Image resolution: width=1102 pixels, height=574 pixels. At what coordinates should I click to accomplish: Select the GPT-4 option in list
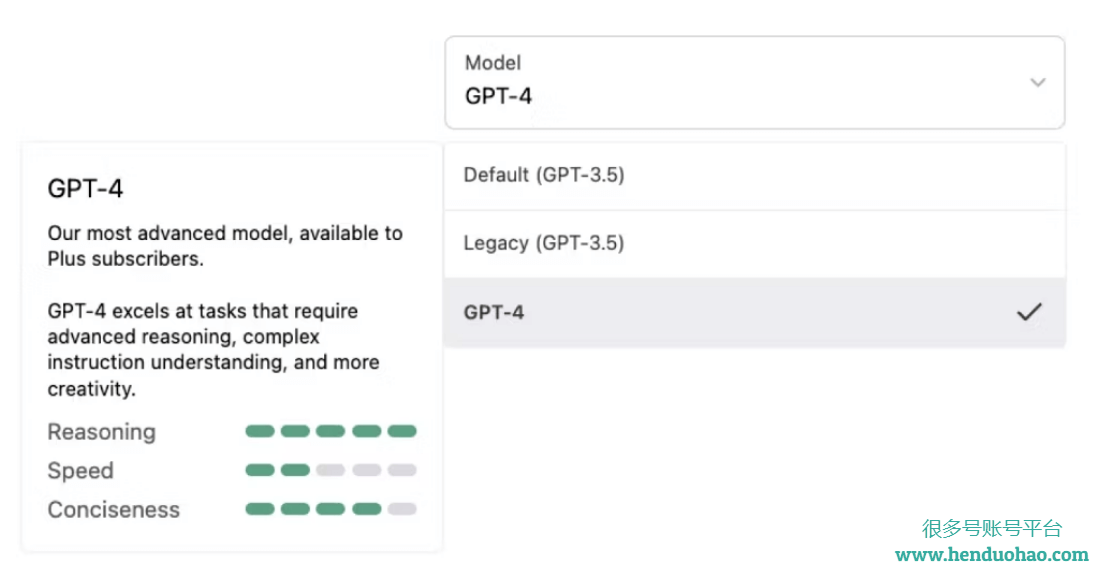coord(755,312)
